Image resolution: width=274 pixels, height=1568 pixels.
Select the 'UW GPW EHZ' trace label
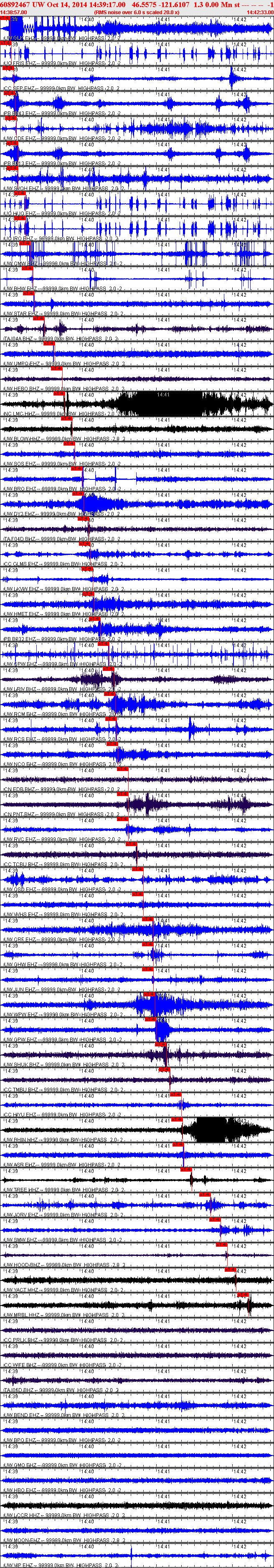[x=63, y=1039]
